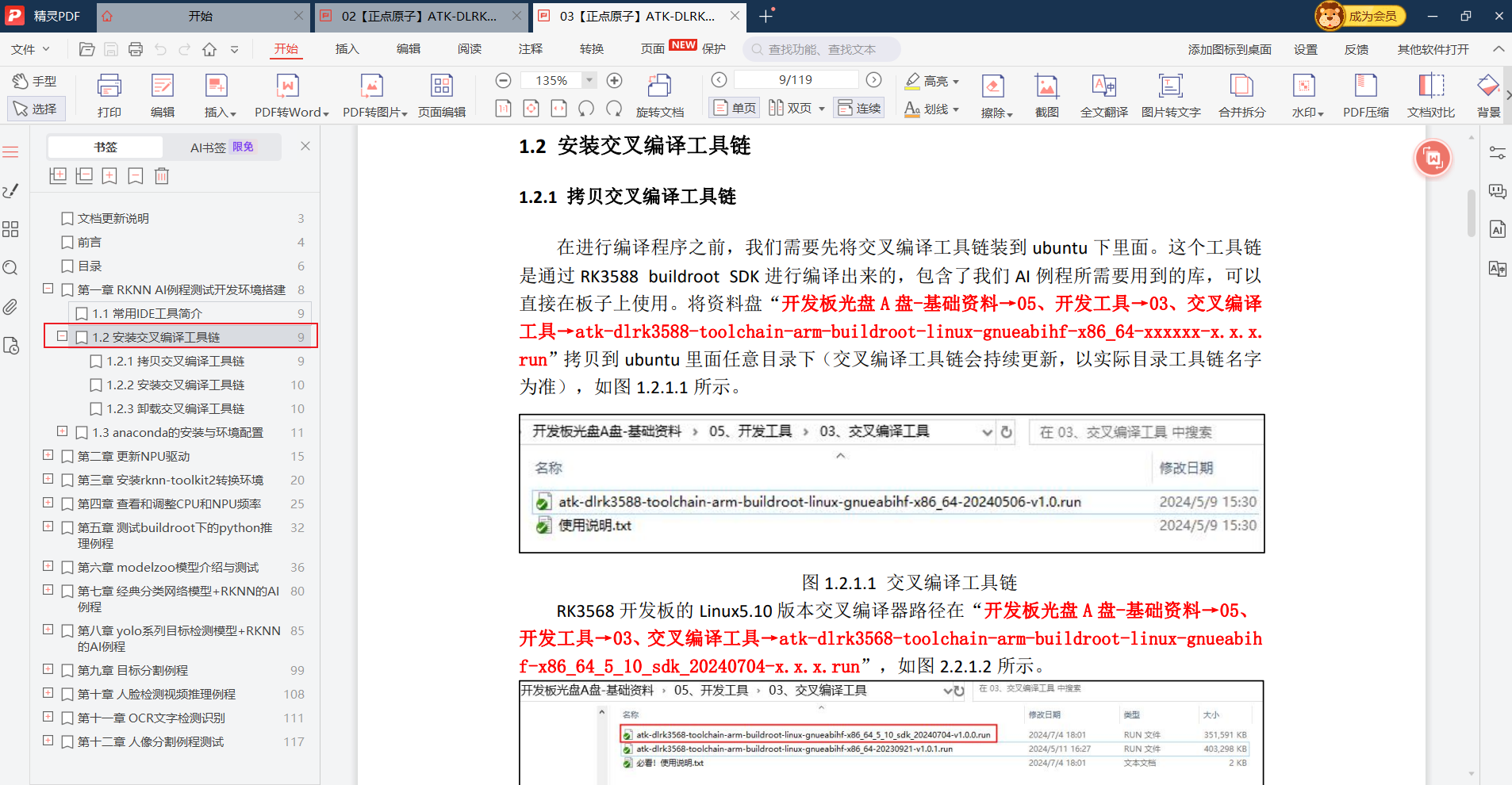Viewport: 1512px width, 785px height.
Task: Open the thumbnails grid sidebar icon
Action: click(10, 229)
